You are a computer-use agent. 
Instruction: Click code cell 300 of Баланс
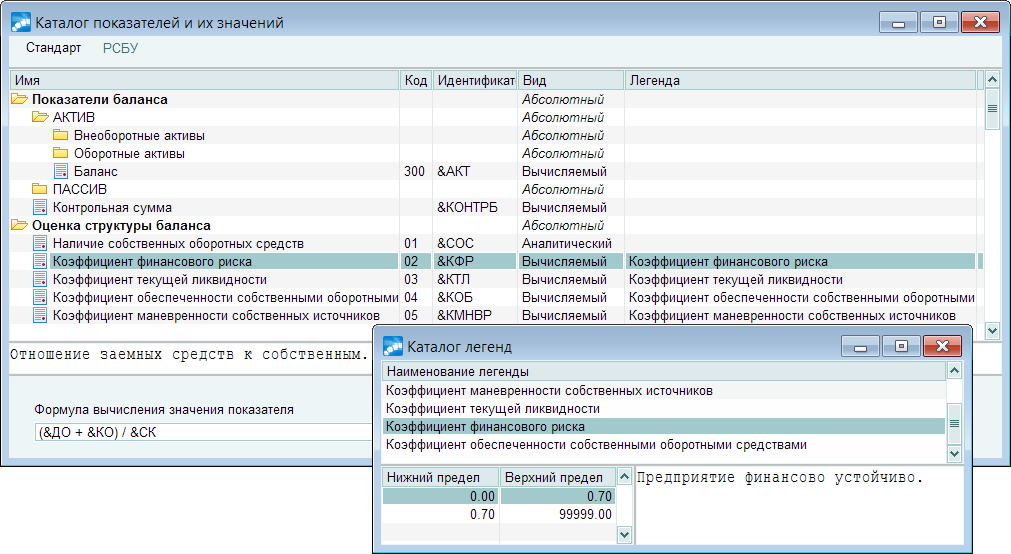pyautogui.click(x=416, y=172)
